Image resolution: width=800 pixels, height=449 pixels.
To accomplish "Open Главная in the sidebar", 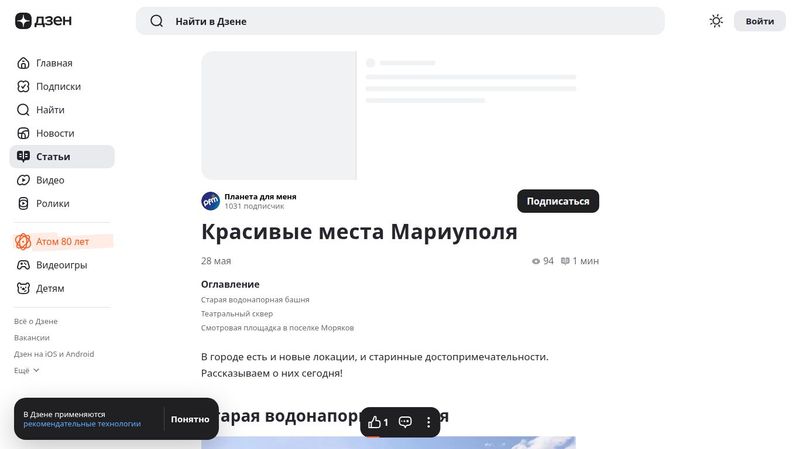I will tap(54, 63).
